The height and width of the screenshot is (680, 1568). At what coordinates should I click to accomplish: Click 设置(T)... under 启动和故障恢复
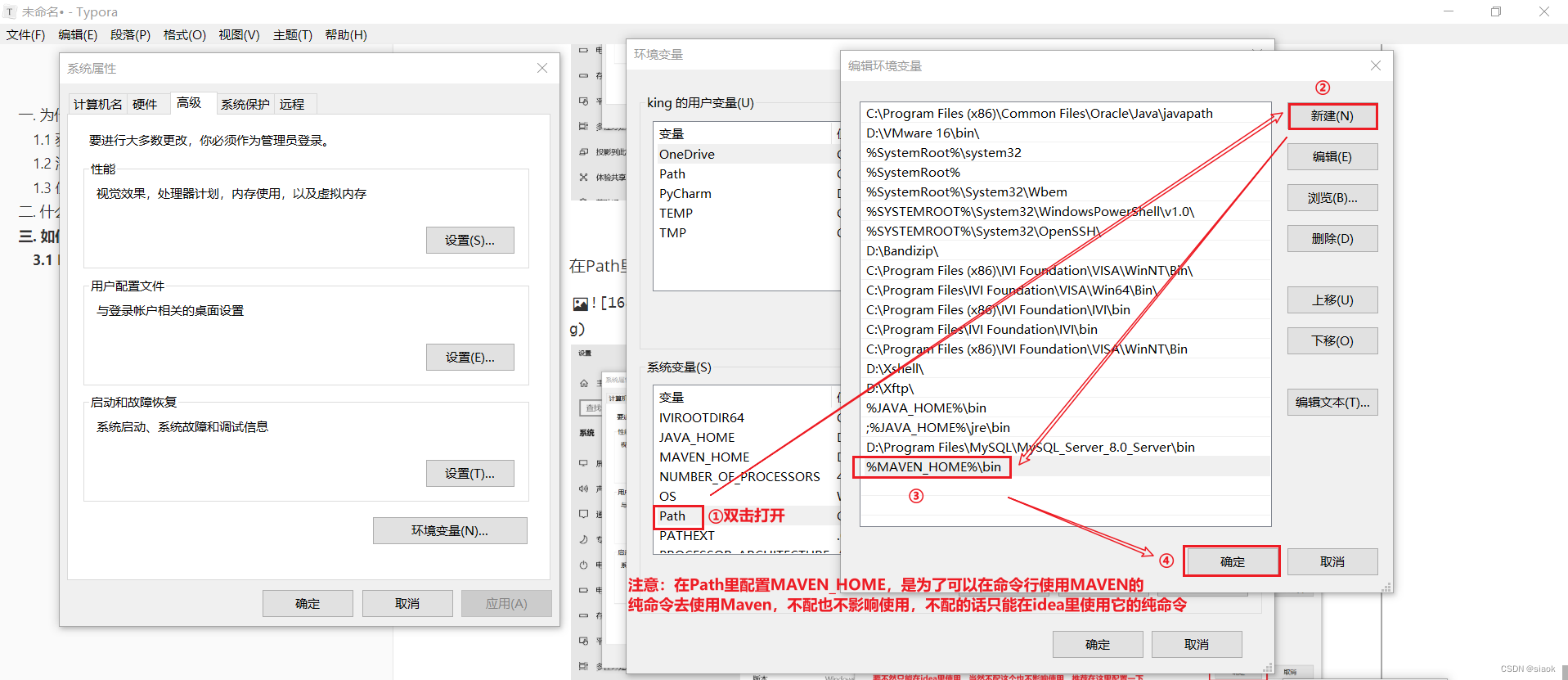click(x=470, y=474)
